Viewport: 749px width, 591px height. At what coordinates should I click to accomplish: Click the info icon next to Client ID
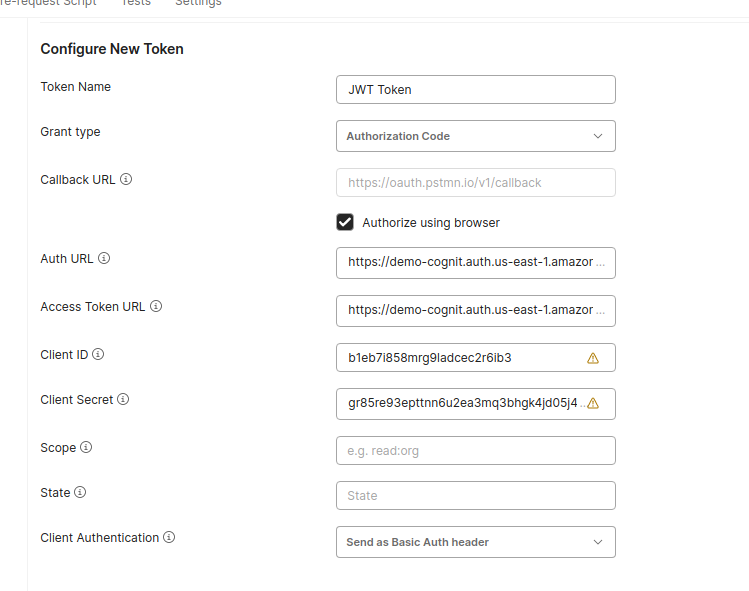pyautogui.click(x=98, y=354)
